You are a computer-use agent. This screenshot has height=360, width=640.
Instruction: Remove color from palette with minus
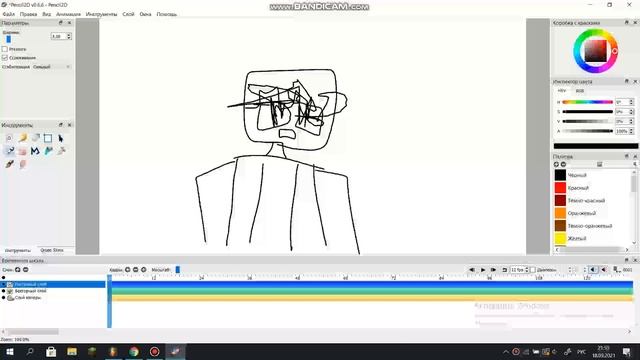tap(563, 164)
